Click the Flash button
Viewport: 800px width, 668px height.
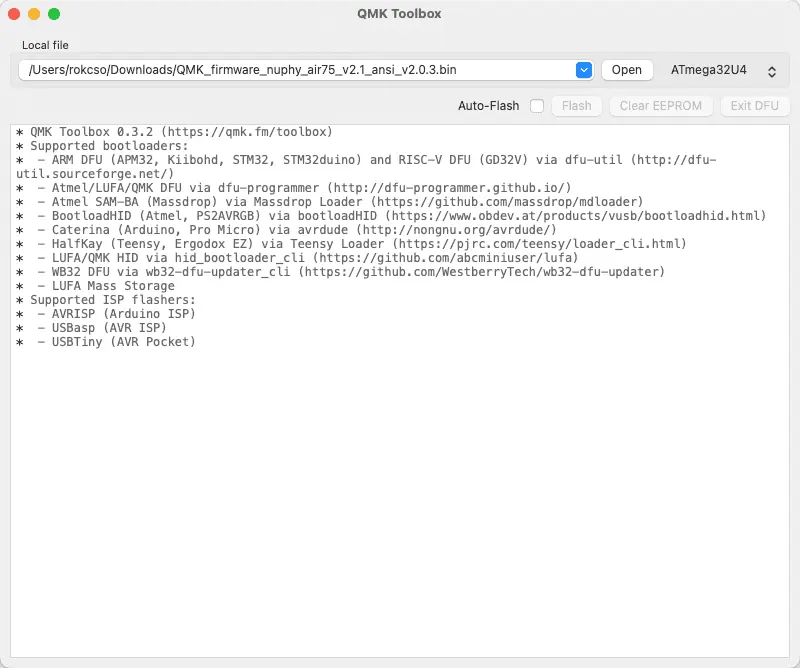pos(577,106)
